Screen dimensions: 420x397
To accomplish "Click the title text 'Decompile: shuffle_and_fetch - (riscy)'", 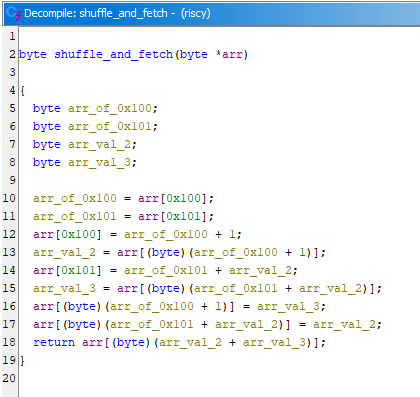I will (117, 13).
